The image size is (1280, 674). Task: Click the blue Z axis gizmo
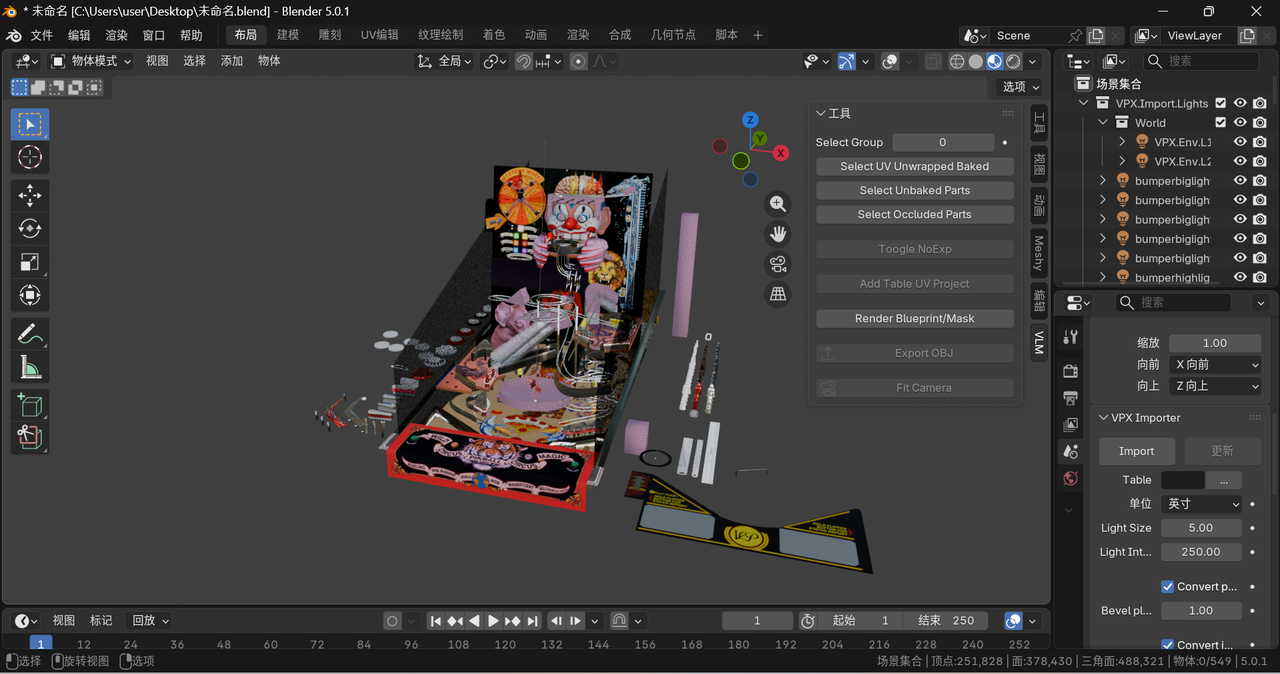tap(750, 120)
